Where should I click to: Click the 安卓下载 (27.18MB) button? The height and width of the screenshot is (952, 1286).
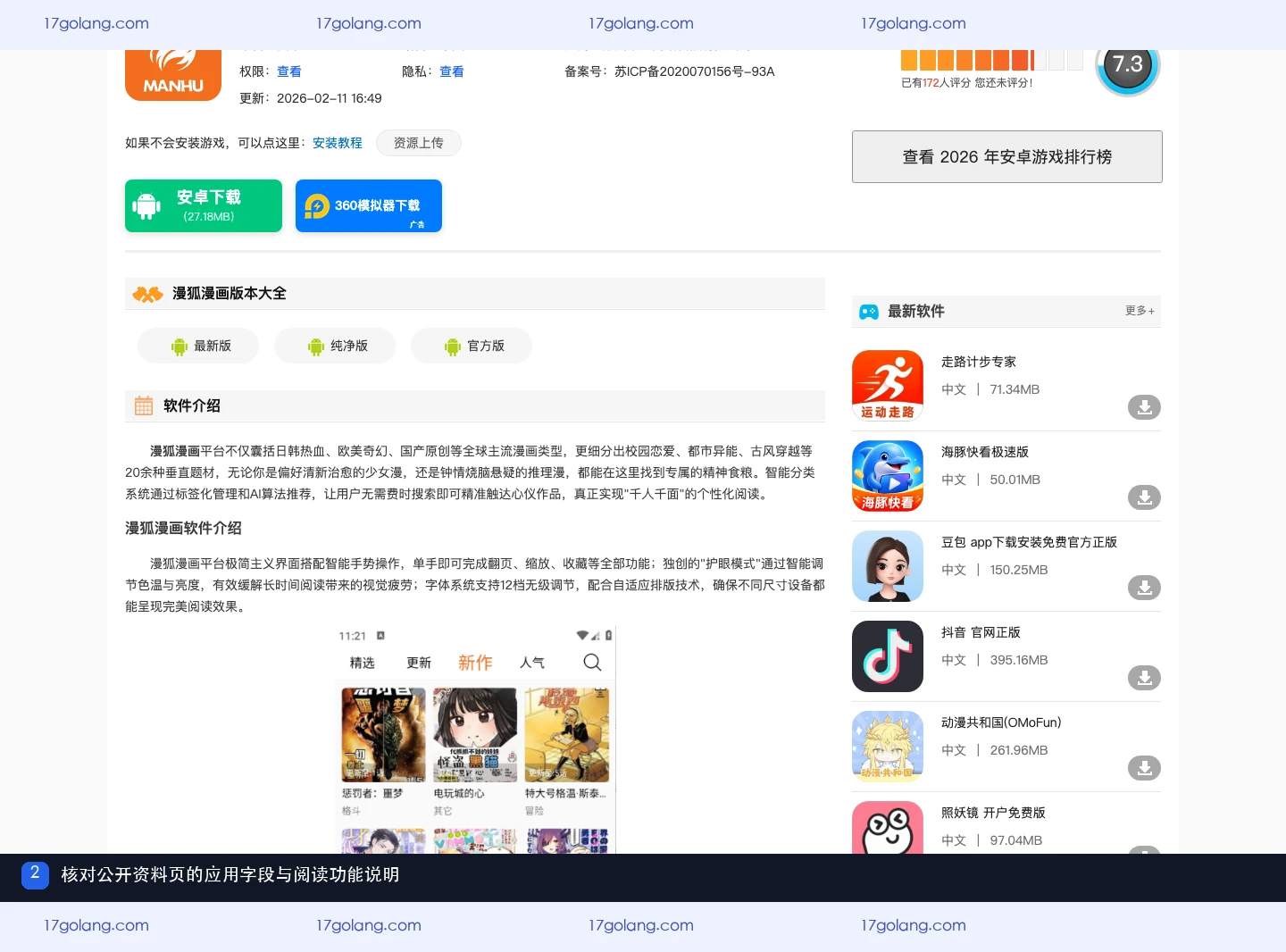click(x=204, y=205)
